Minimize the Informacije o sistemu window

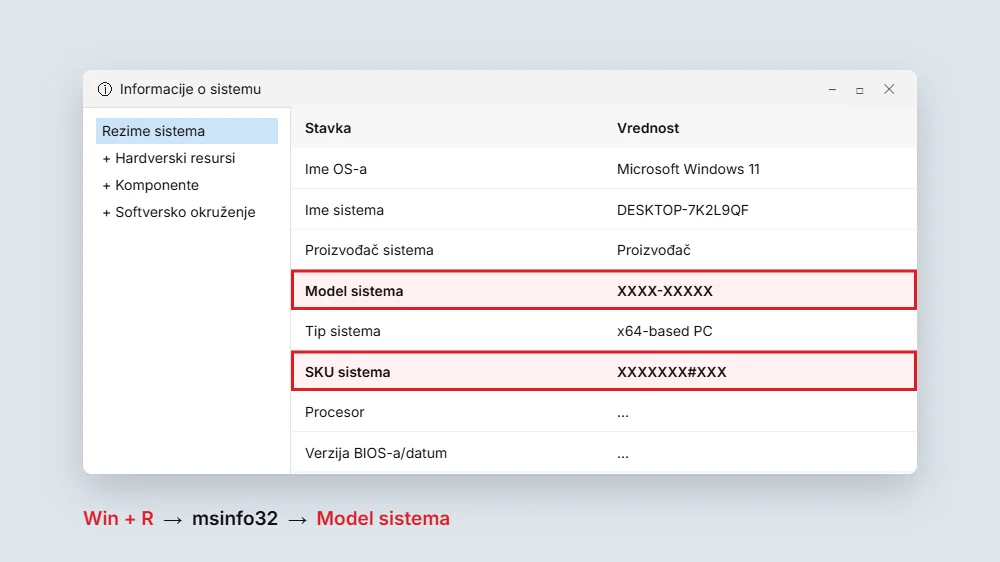pyautogui.click(x=832, y=90)
